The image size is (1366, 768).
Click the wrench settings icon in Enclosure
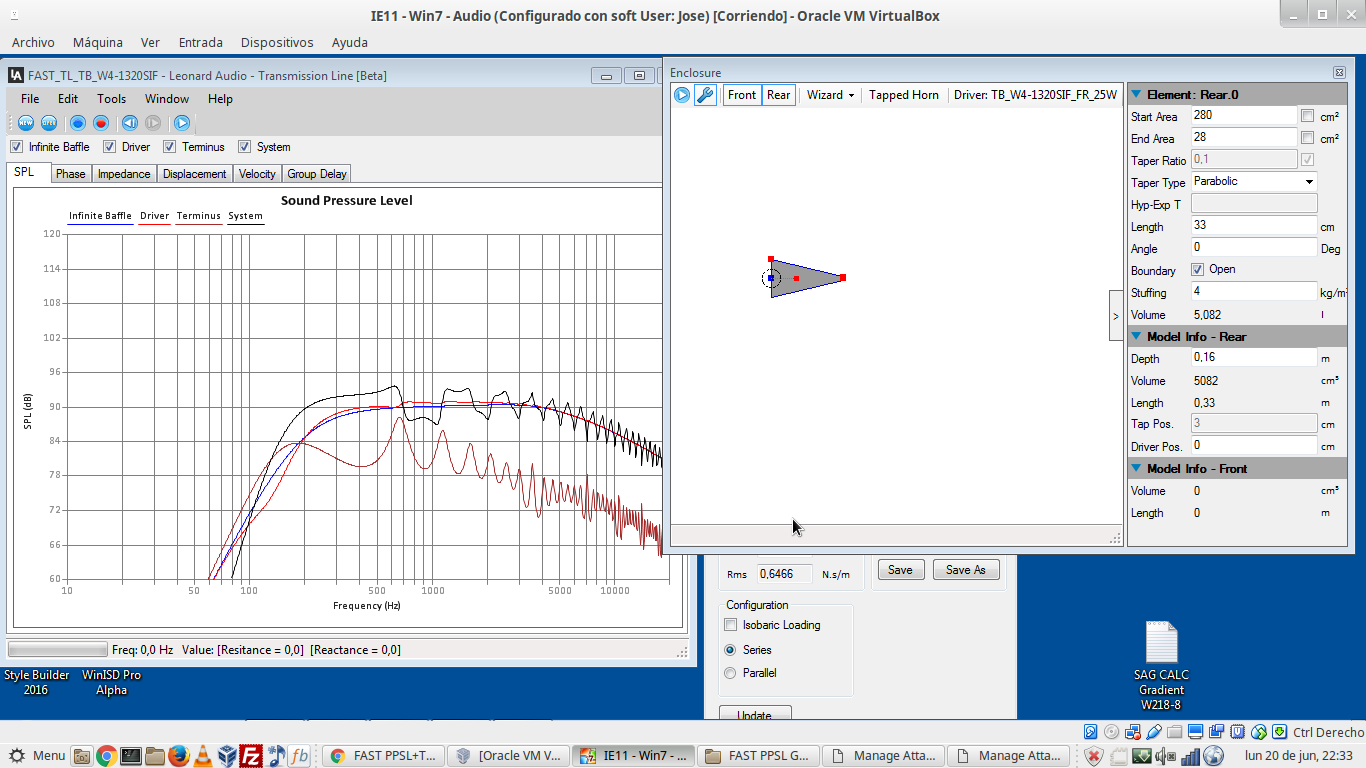[705, 95]
